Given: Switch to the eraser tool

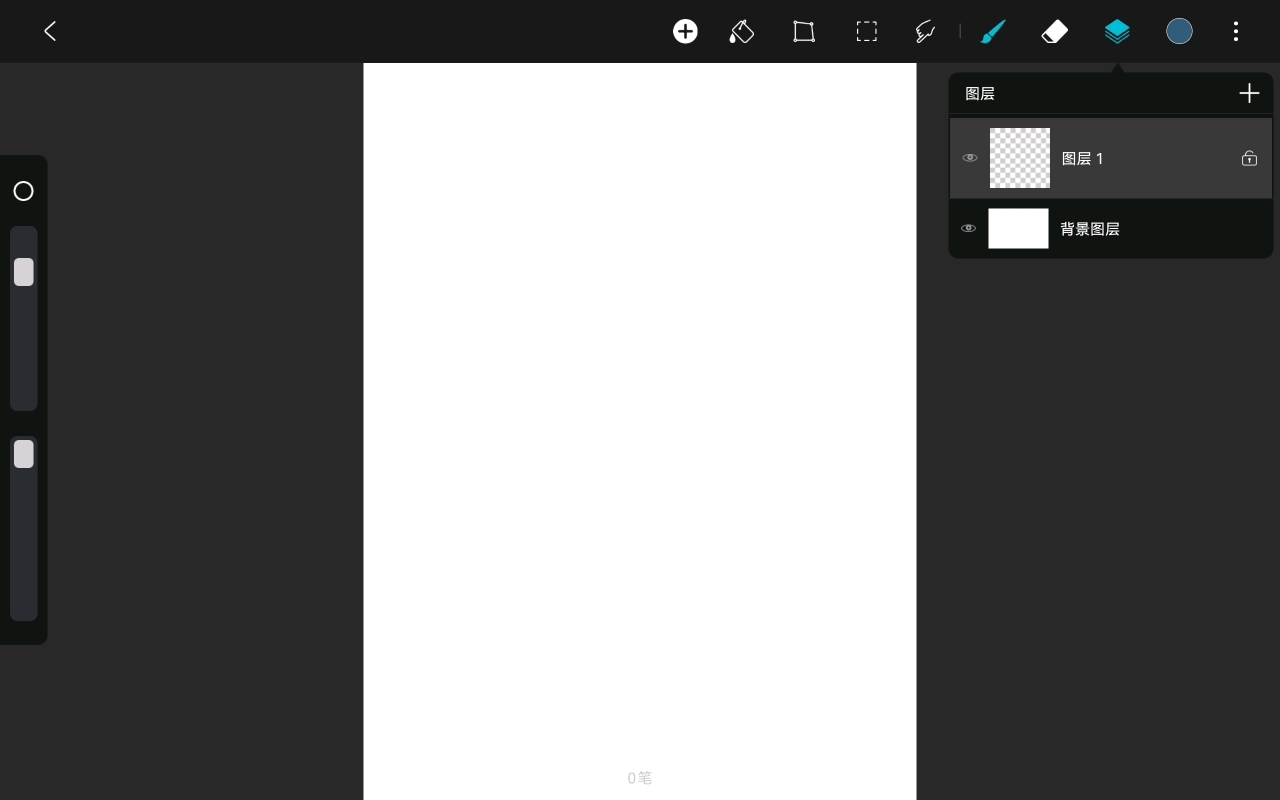Looking at the screenshot, I should [x=1054, y=32].
